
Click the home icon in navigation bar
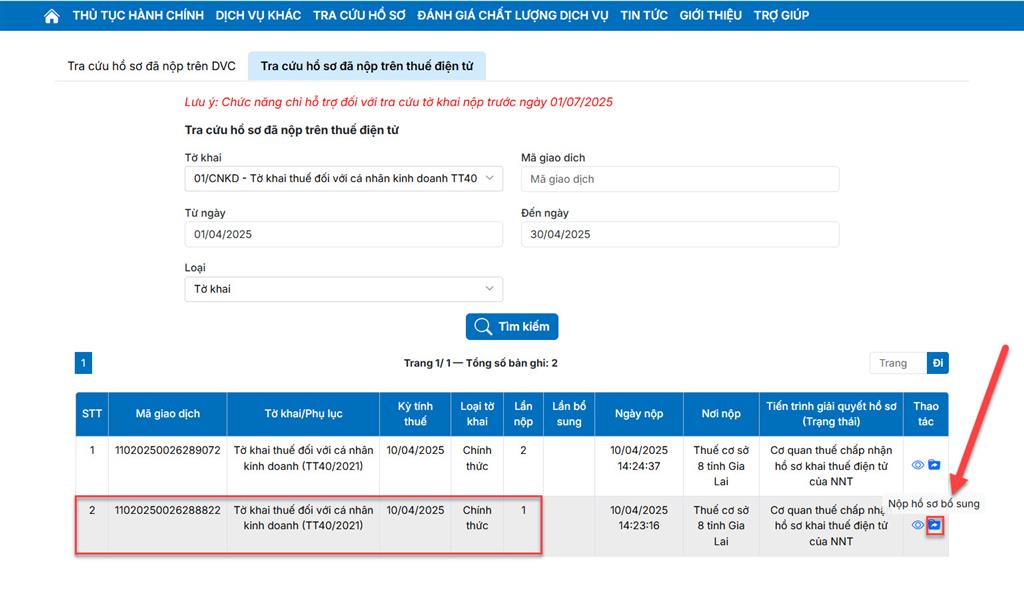point(52,16)
